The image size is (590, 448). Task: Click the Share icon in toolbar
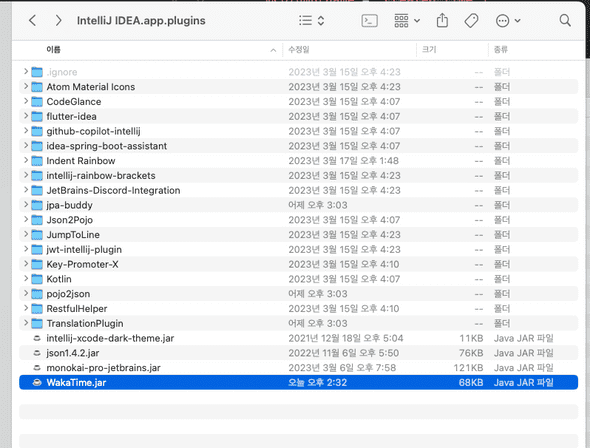tap(442, 20)
